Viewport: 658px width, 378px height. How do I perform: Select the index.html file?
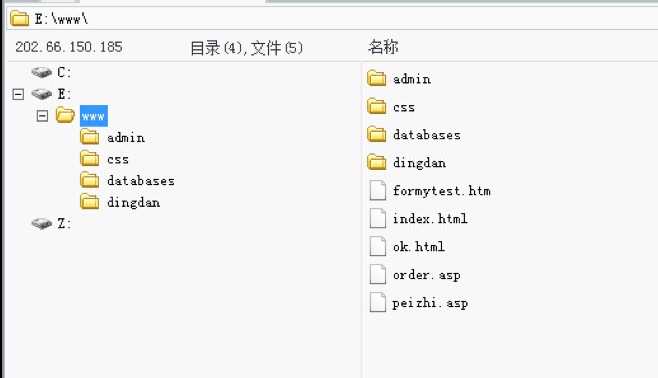pos(430,219)
